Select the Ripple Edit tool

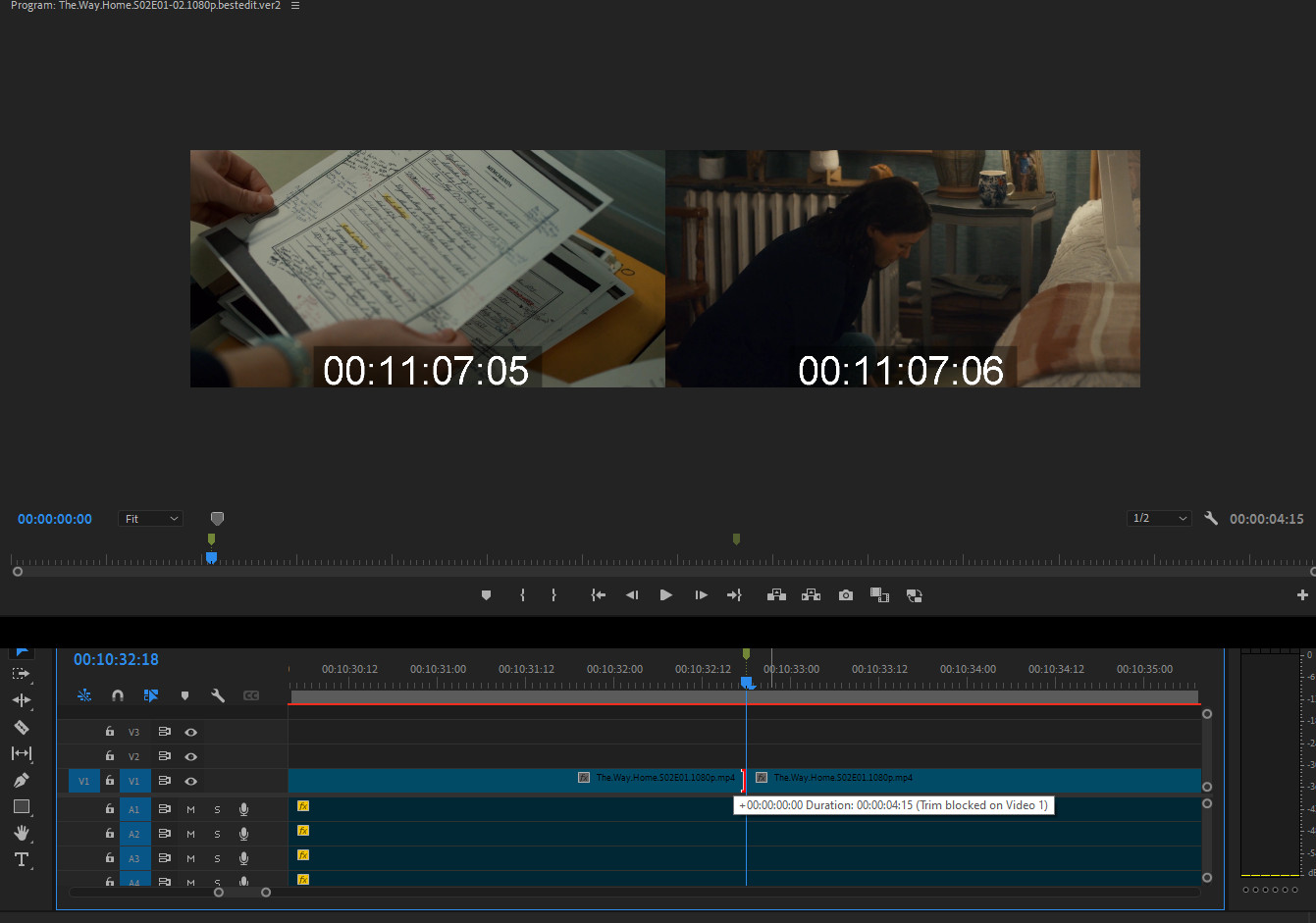coord(22,700)
